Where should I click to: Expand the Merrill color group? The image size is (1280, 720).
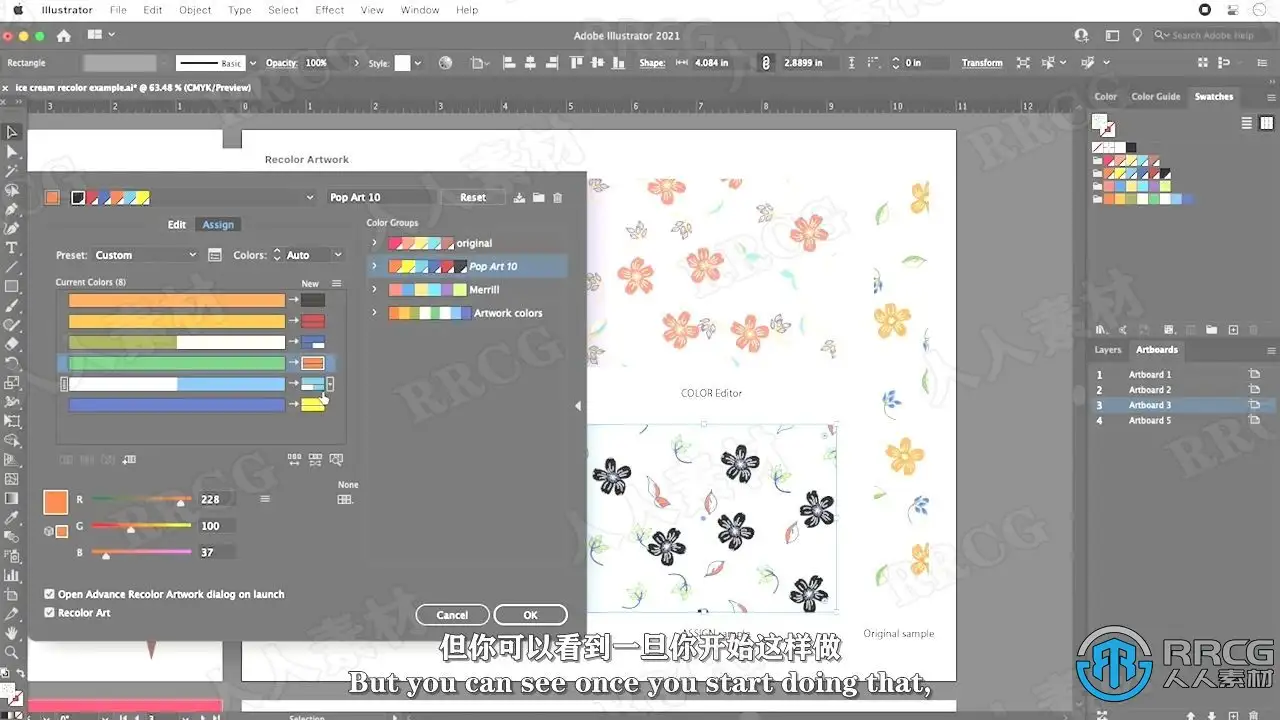tap(375, 289)
